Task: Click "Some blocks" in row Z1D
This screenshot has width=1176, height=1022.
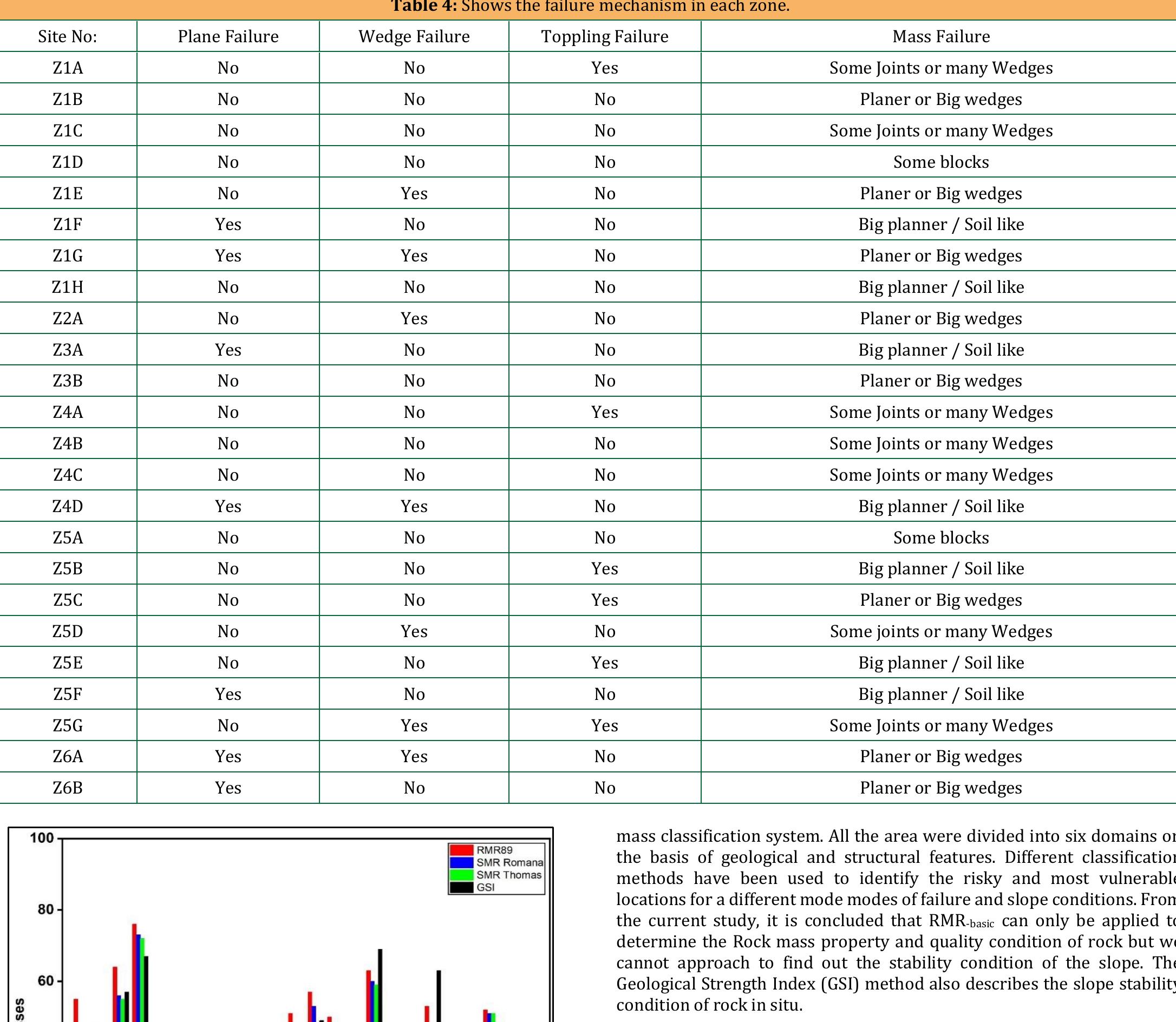Action: 941,162
